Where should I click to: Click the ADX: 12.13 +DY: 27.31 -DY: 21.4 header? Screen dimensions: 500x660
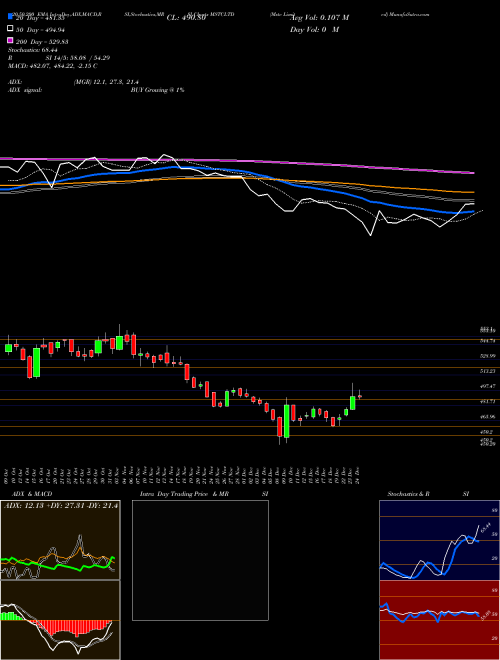click(x=61, y=505)
